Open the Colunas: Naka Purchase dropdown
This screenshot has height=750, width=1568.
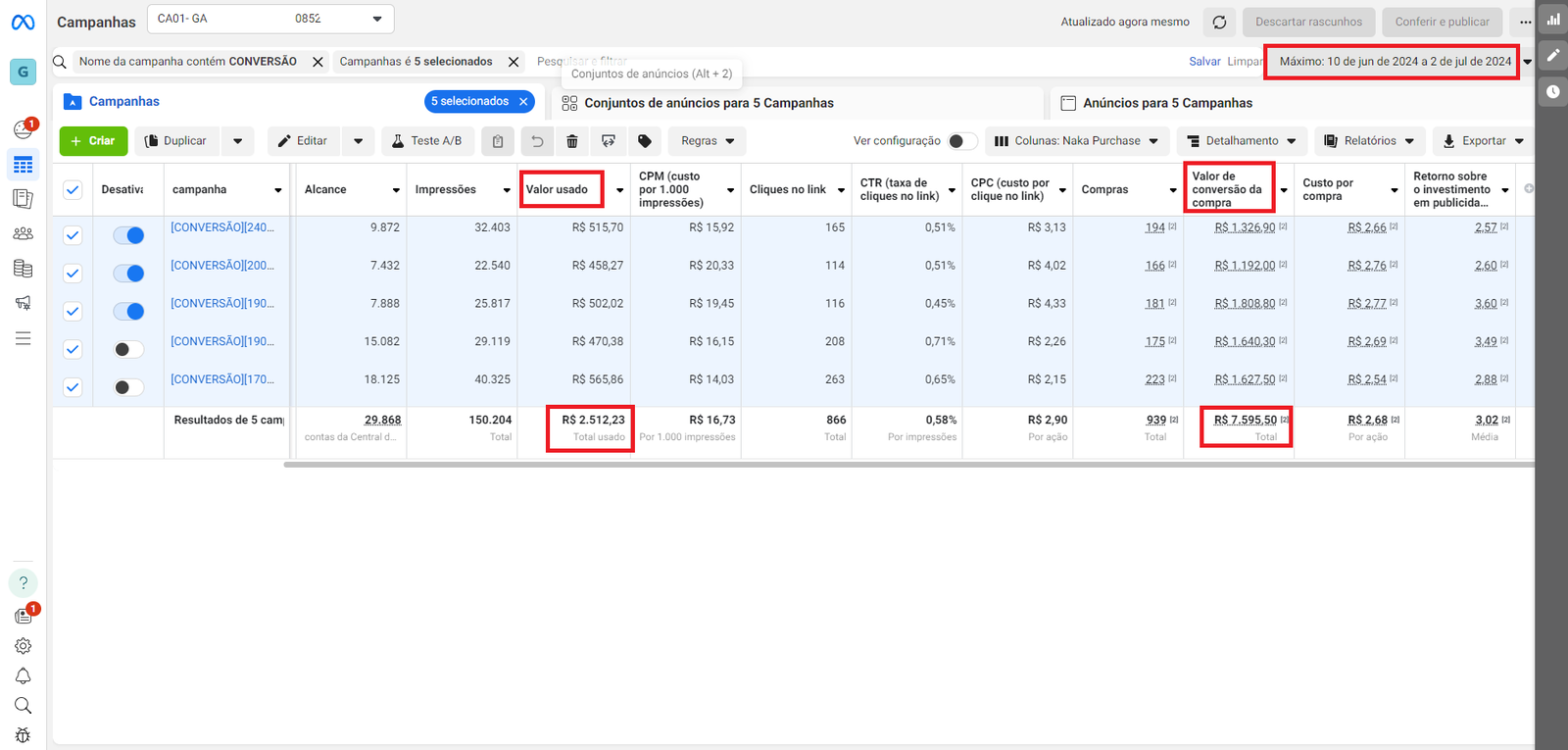click(x=1076, y=141)
